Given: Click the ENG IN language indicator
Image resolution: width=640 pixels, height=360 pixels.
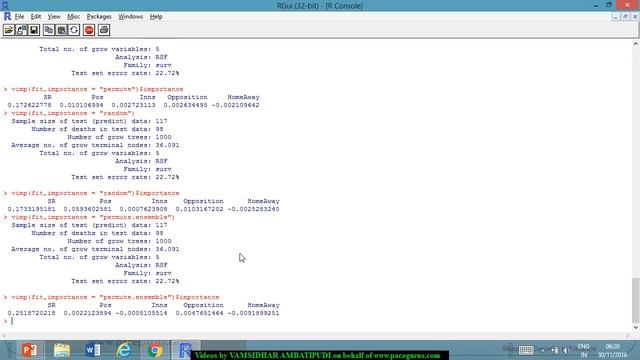Looking at the screenshot, I should click(584, 350).
